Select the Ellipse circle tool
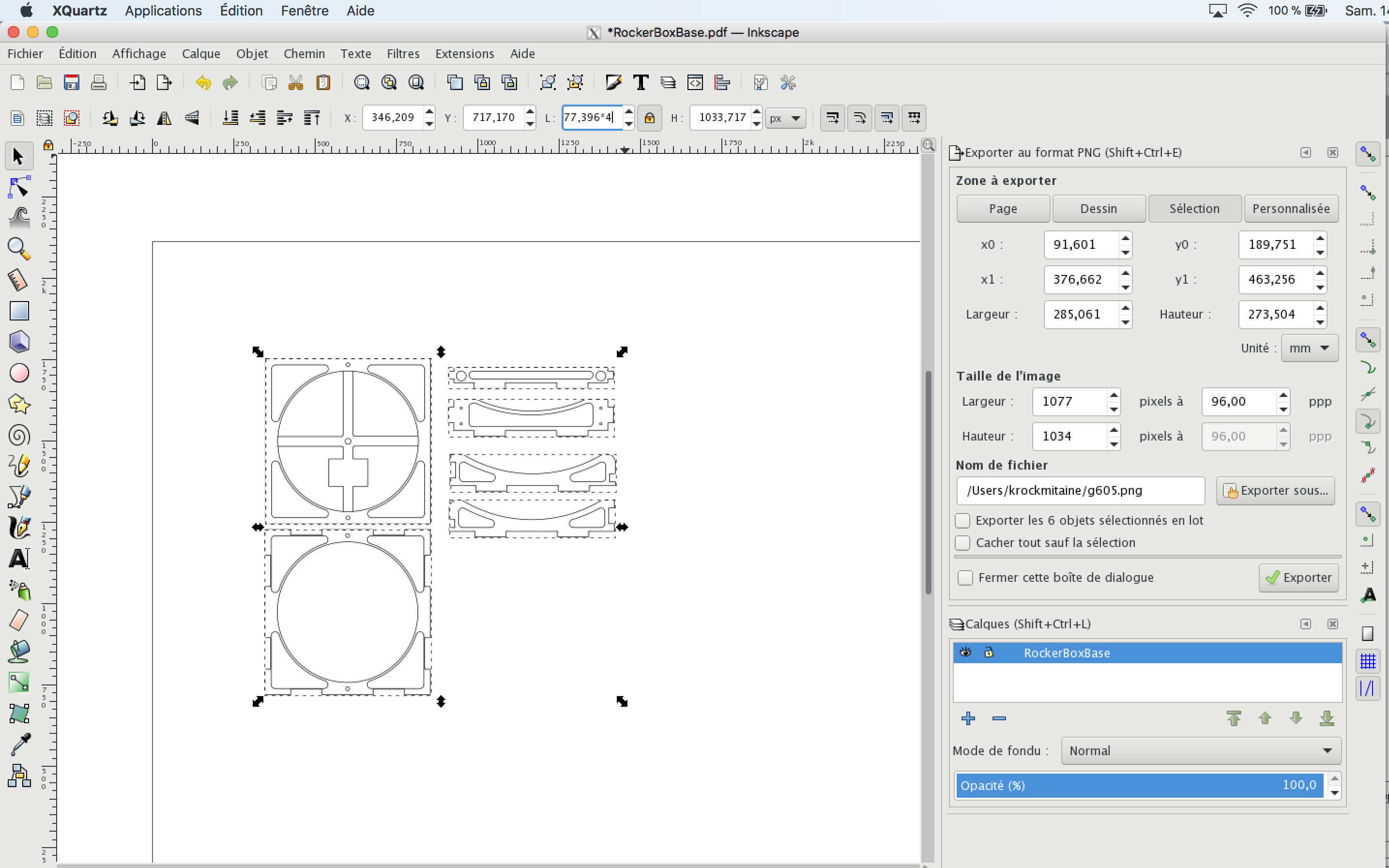The image size is (1389, 868). coord(18,373)
